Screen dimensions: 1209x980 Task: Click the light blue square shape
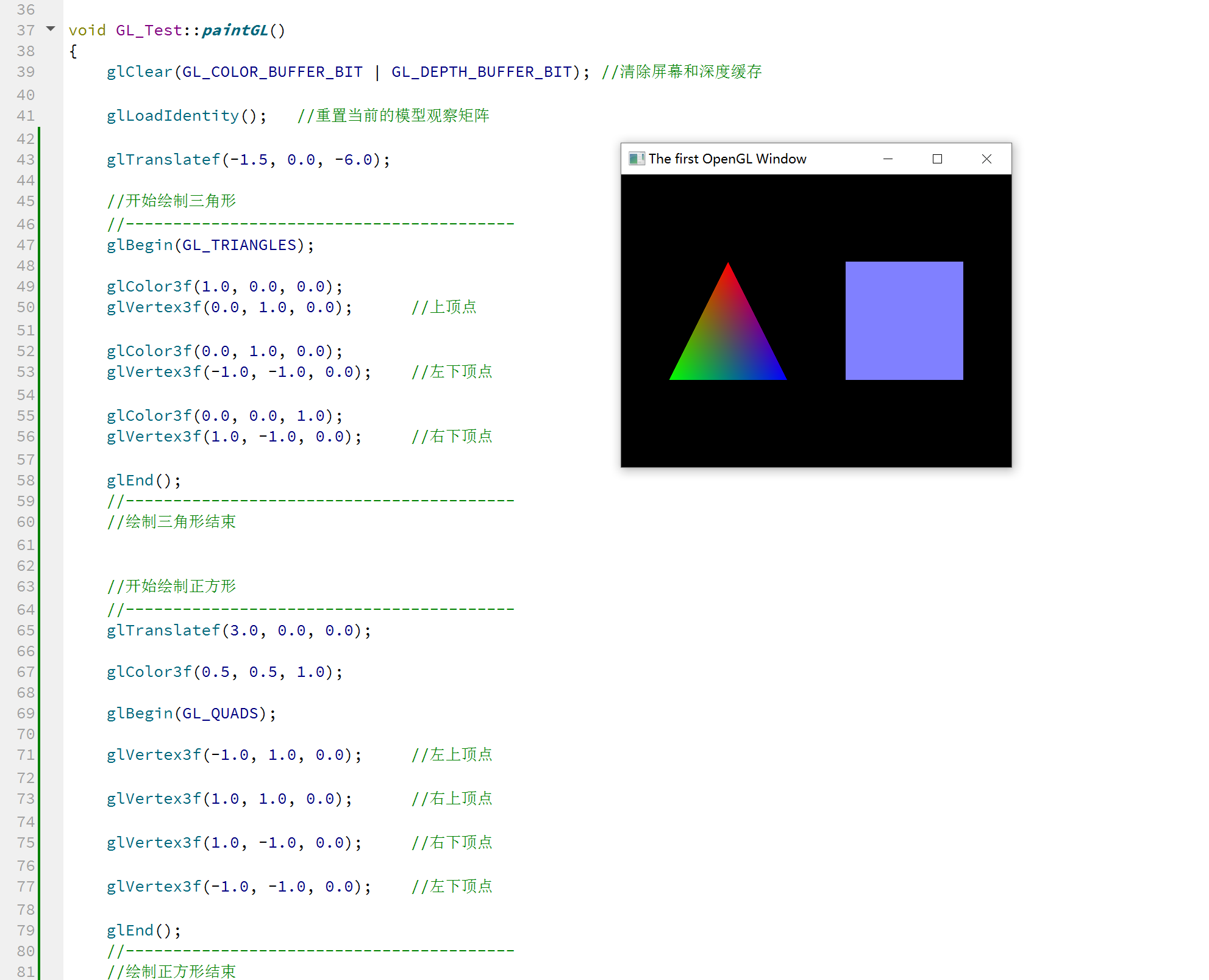(x=904, y=321)
